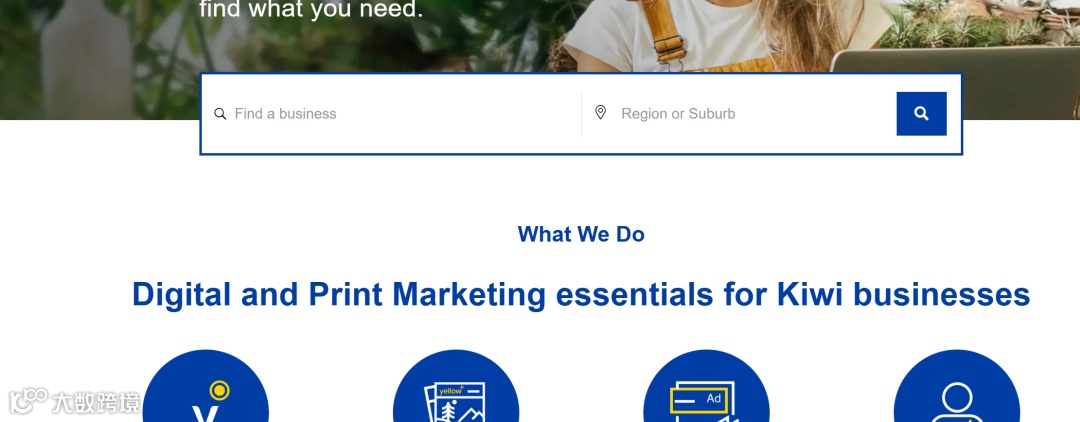Click the small magnifier icon beside Find a business
Screen dimensions: 1080x422
[220, 114]
